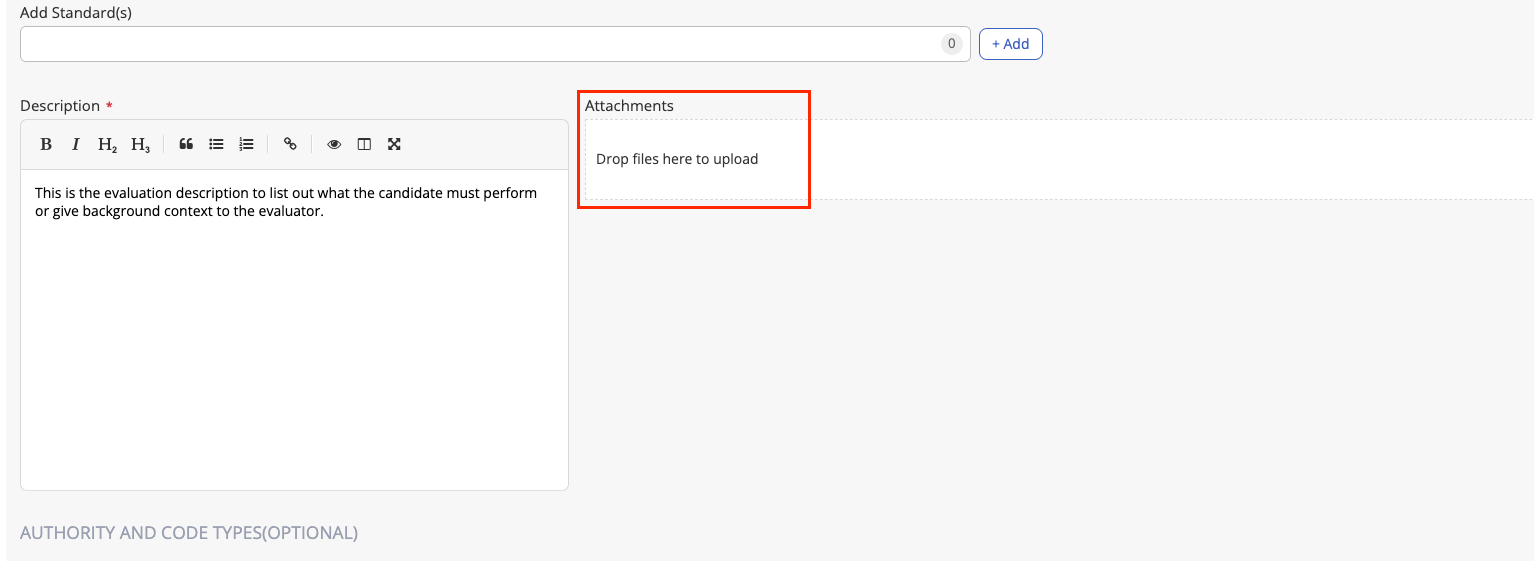Toggle bold formatting in description editor
The height and width of the screenshot is (561, 1534).
tap(46, 144)
